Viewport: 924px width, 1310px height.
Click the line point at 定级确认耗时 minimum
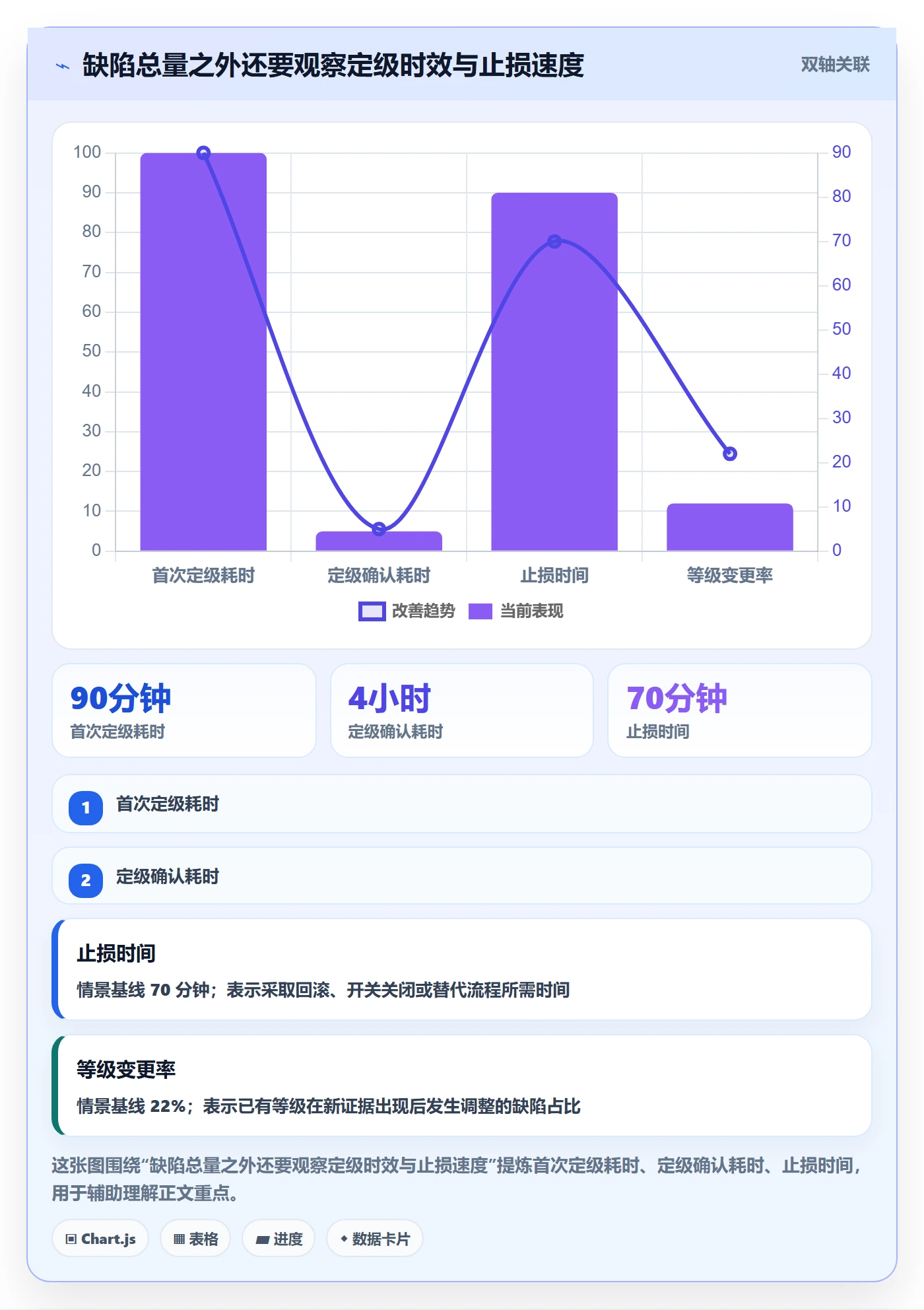point(379,528)
